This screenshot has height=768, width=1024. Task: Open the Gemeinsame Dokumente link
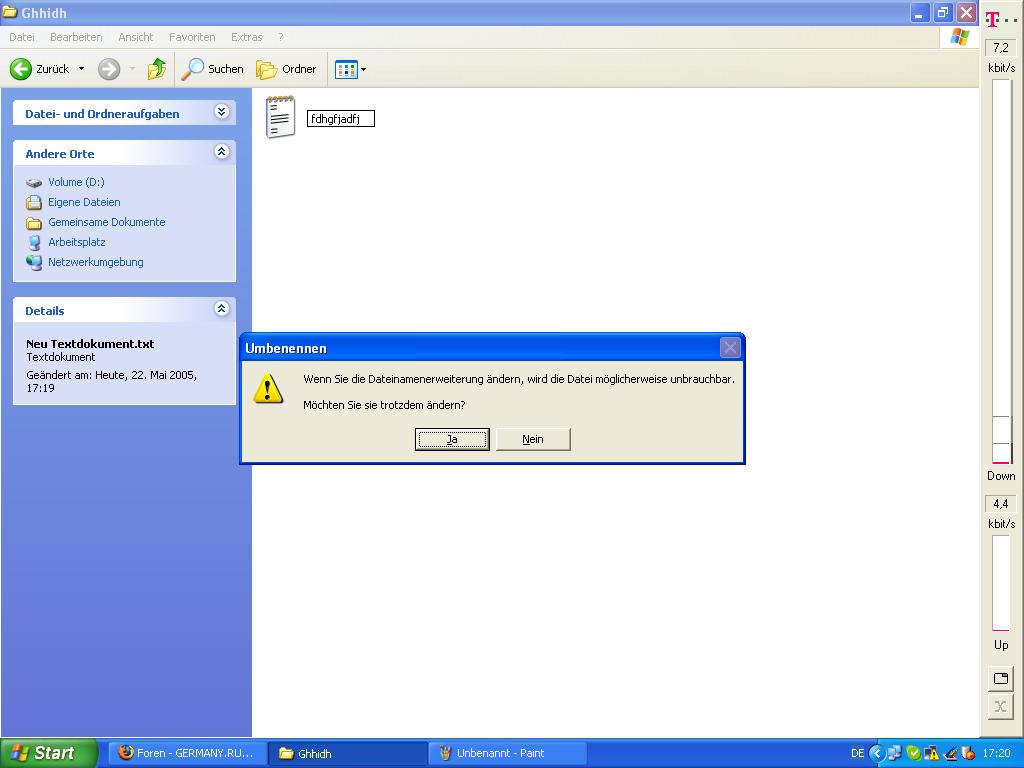(106, 222)
